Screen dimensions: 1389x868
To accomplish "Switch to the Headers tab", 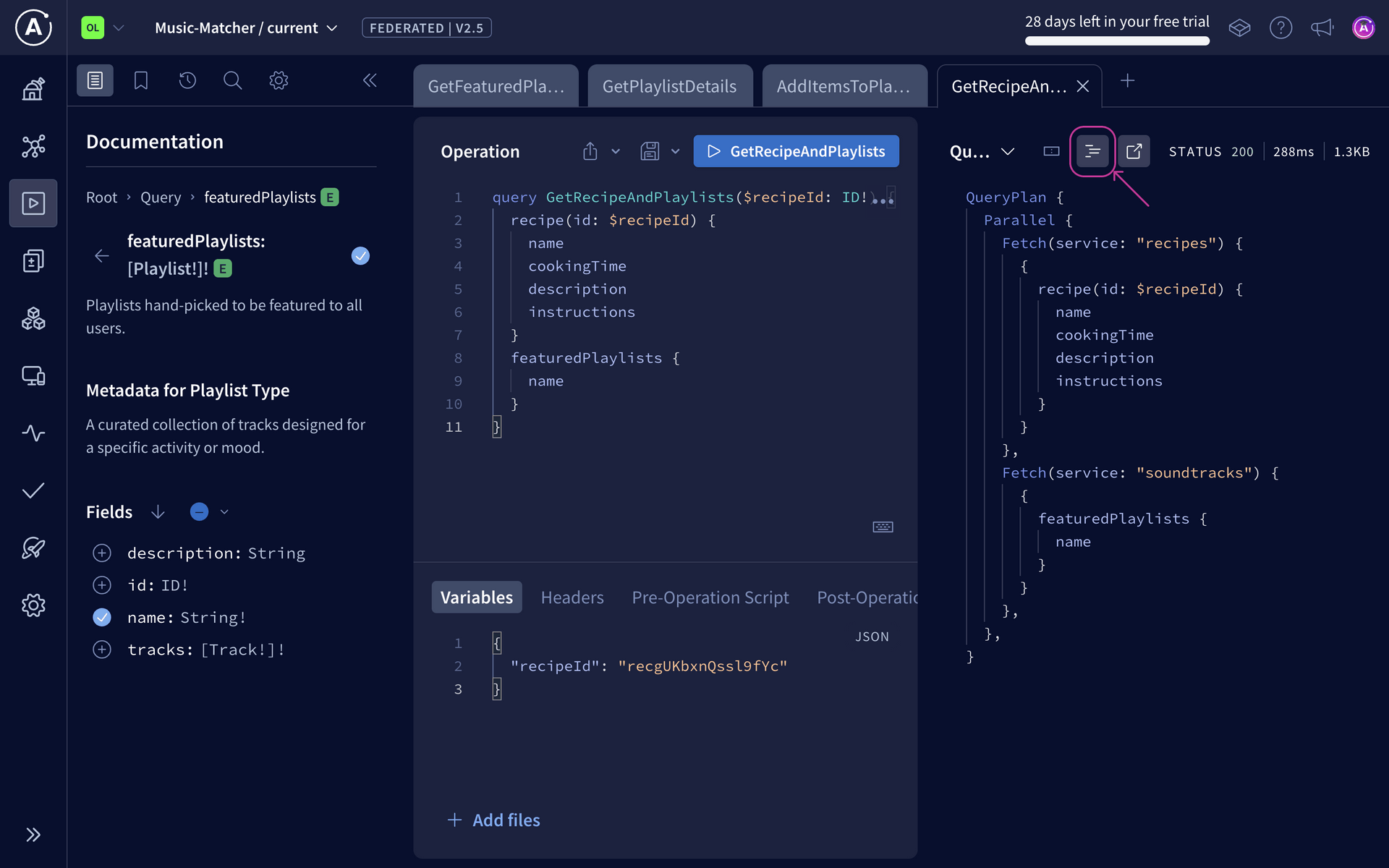I will click(572, 597).
